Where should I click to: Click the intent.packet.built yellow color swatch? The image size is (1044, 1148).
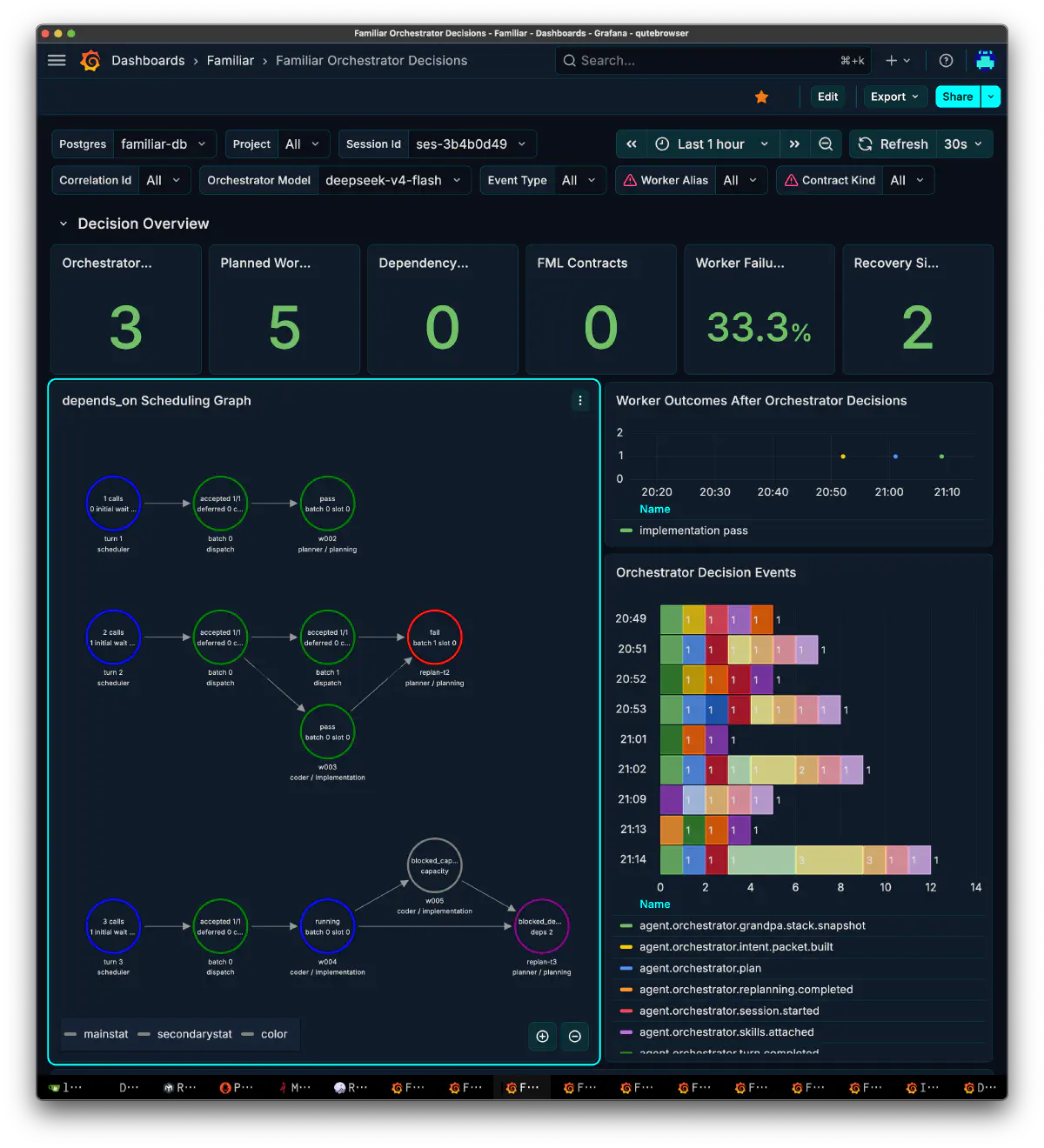click(x=626, y=947)
